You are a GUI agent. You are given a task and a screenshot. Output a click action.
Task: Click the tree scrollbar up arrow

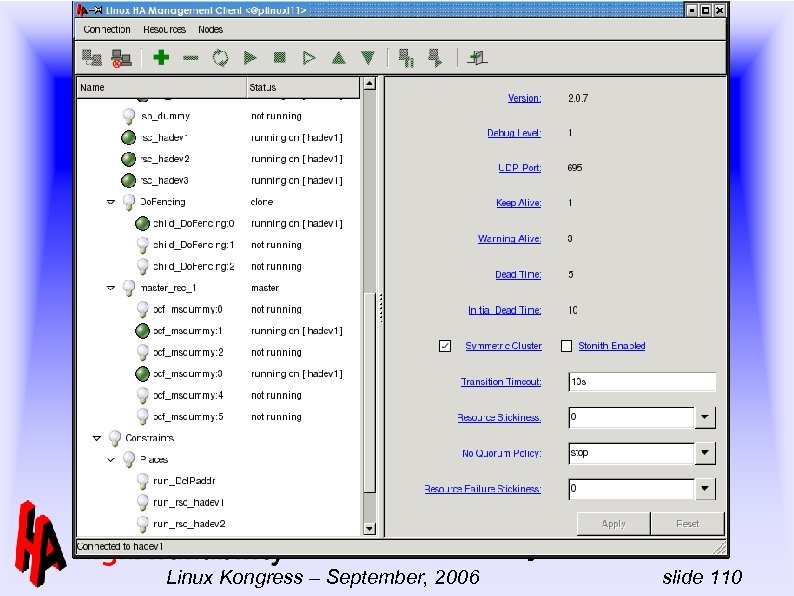point(370,84)
